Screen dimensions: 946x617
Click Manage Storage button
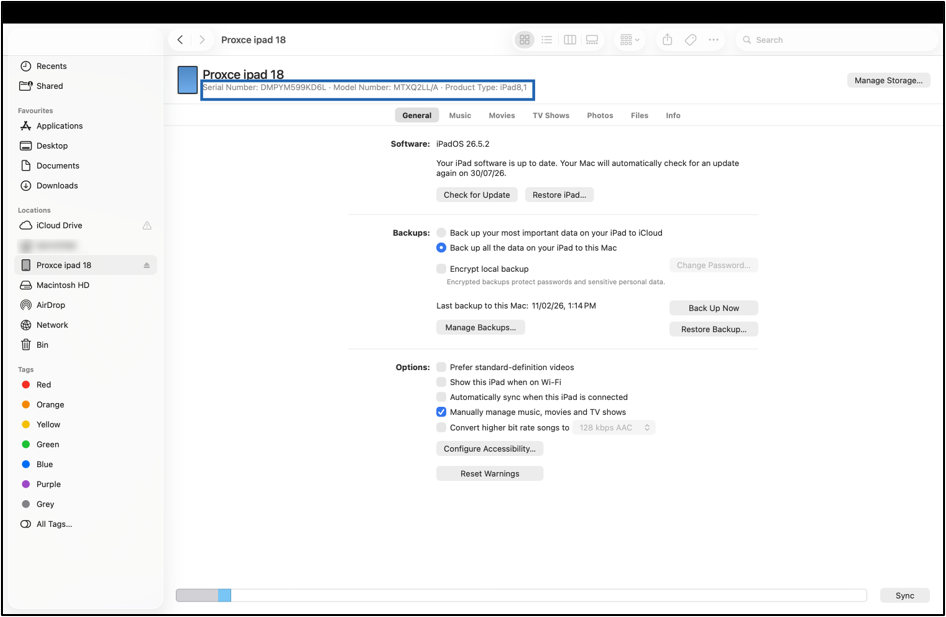tap(888, 80)
